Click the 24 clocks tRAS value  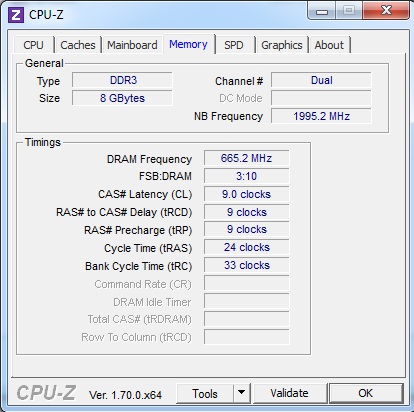247,247
